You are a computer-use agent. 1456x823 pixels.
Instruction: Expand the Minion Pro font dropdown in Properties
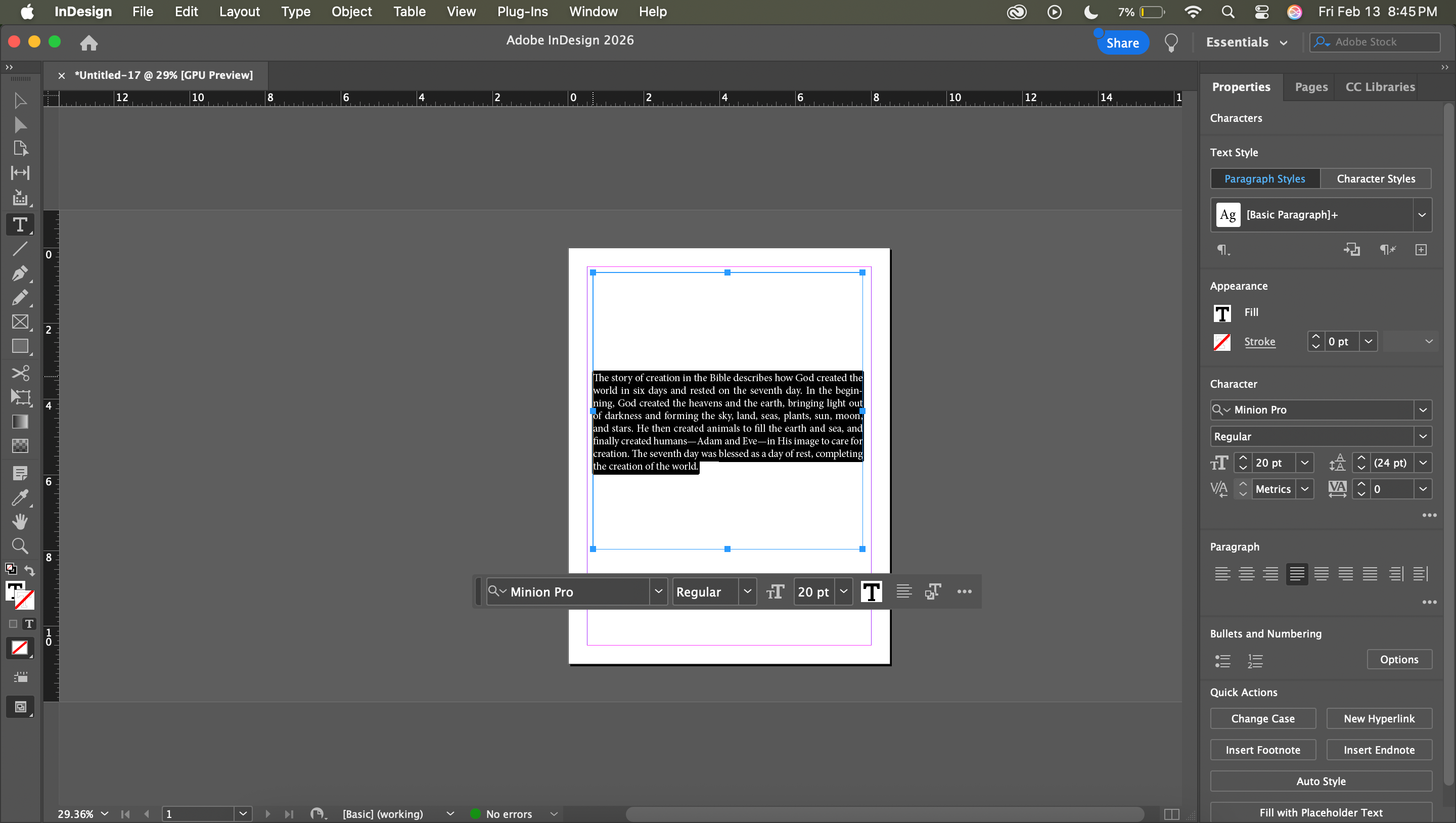coord(1423,410)
